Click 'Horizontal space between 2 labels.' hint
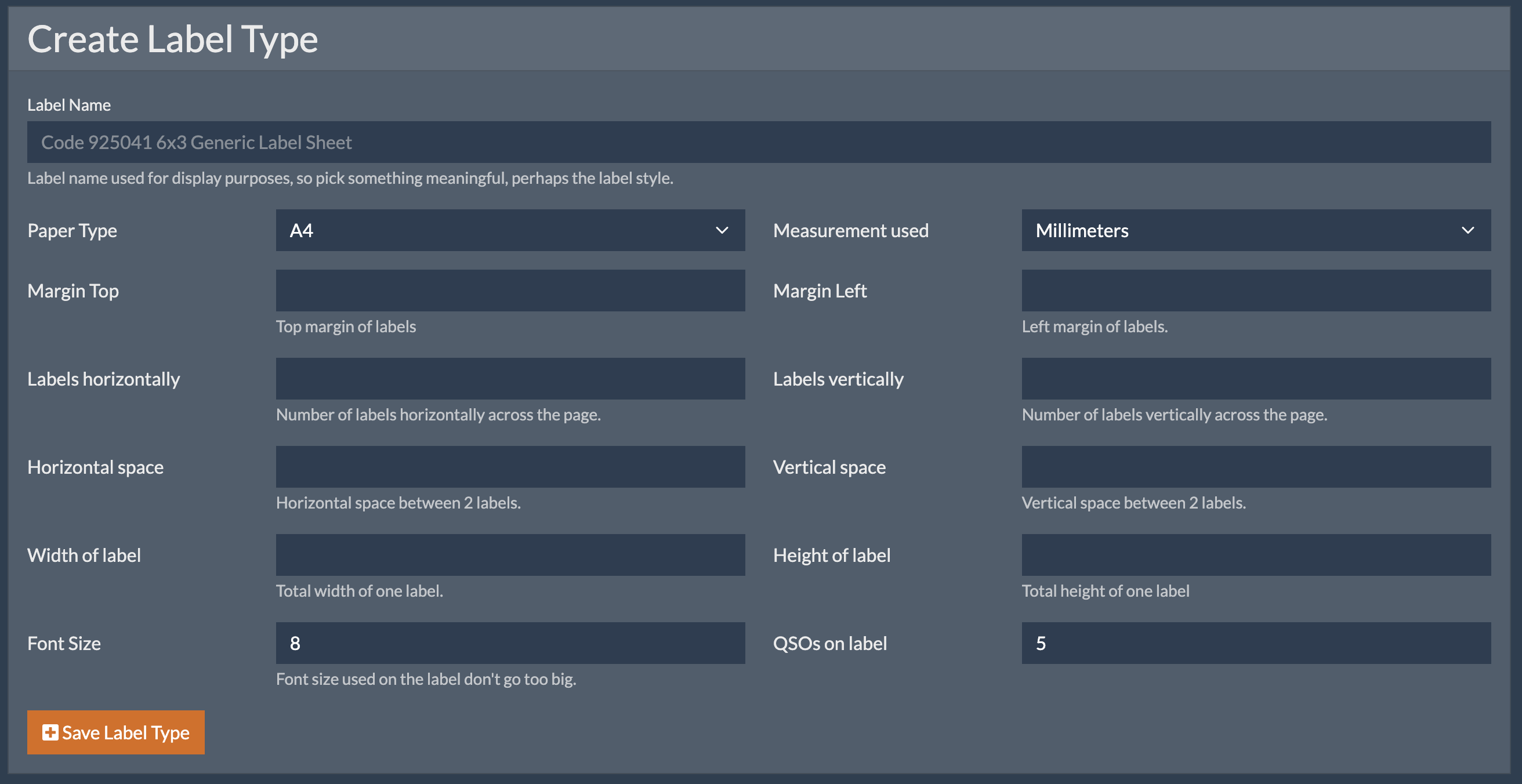Image resolution: width=1522 pixels, height=784 pixels. click(x=398, y=503)
